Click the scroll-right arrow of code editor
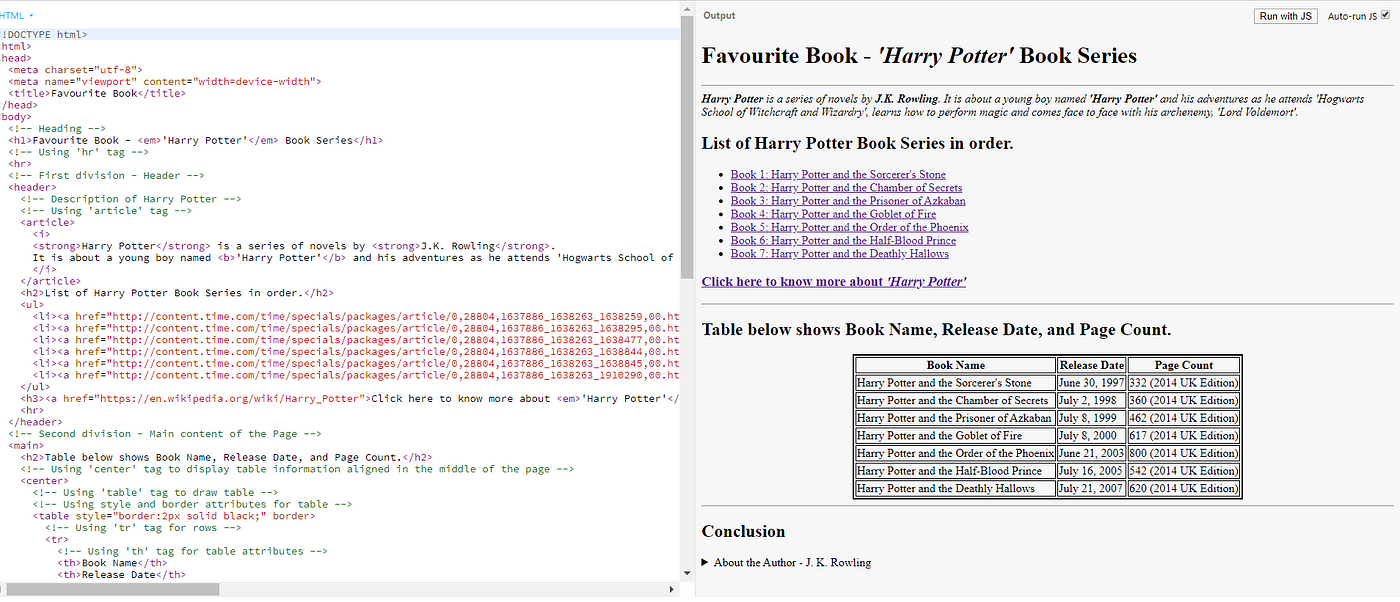The image size is (1400, 602). (674, 589)
